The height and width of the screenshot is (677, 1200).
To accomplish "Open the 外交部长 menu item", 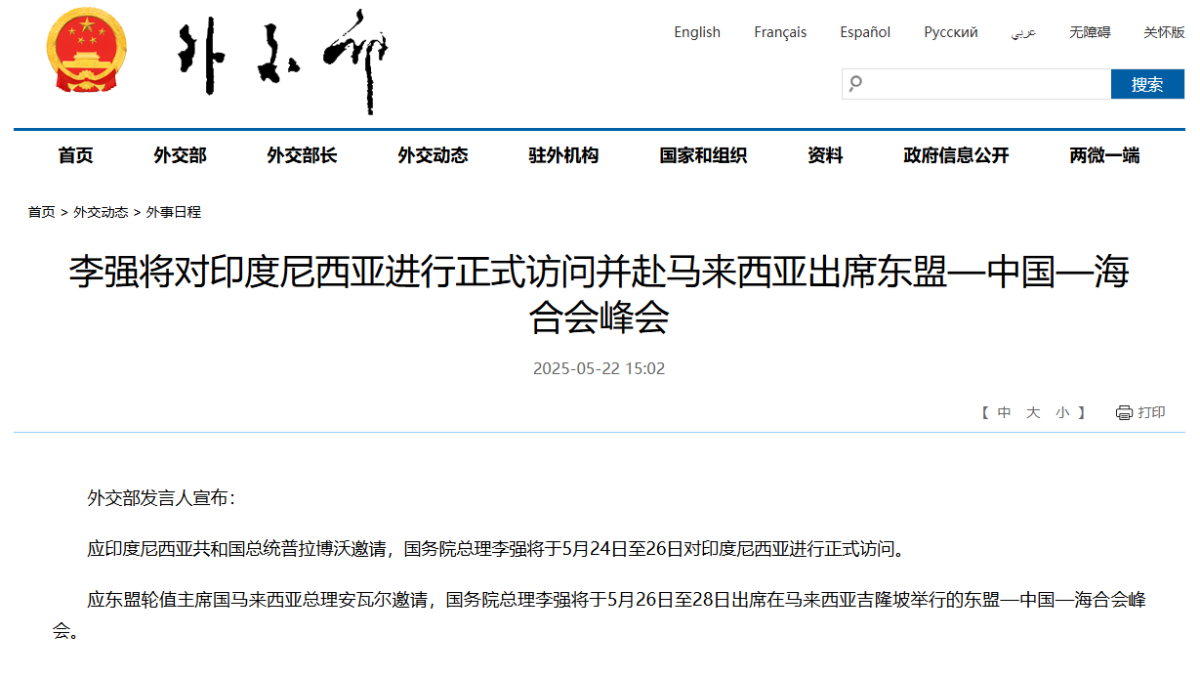I will click(302, 155).
